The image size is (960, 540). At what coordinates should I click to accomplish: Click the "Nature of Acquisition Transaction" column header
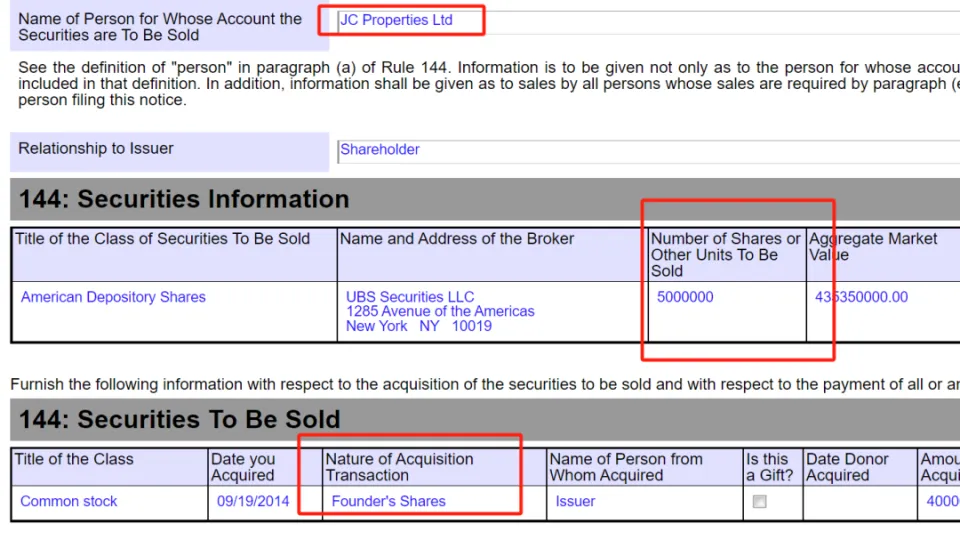click(400, 467)
